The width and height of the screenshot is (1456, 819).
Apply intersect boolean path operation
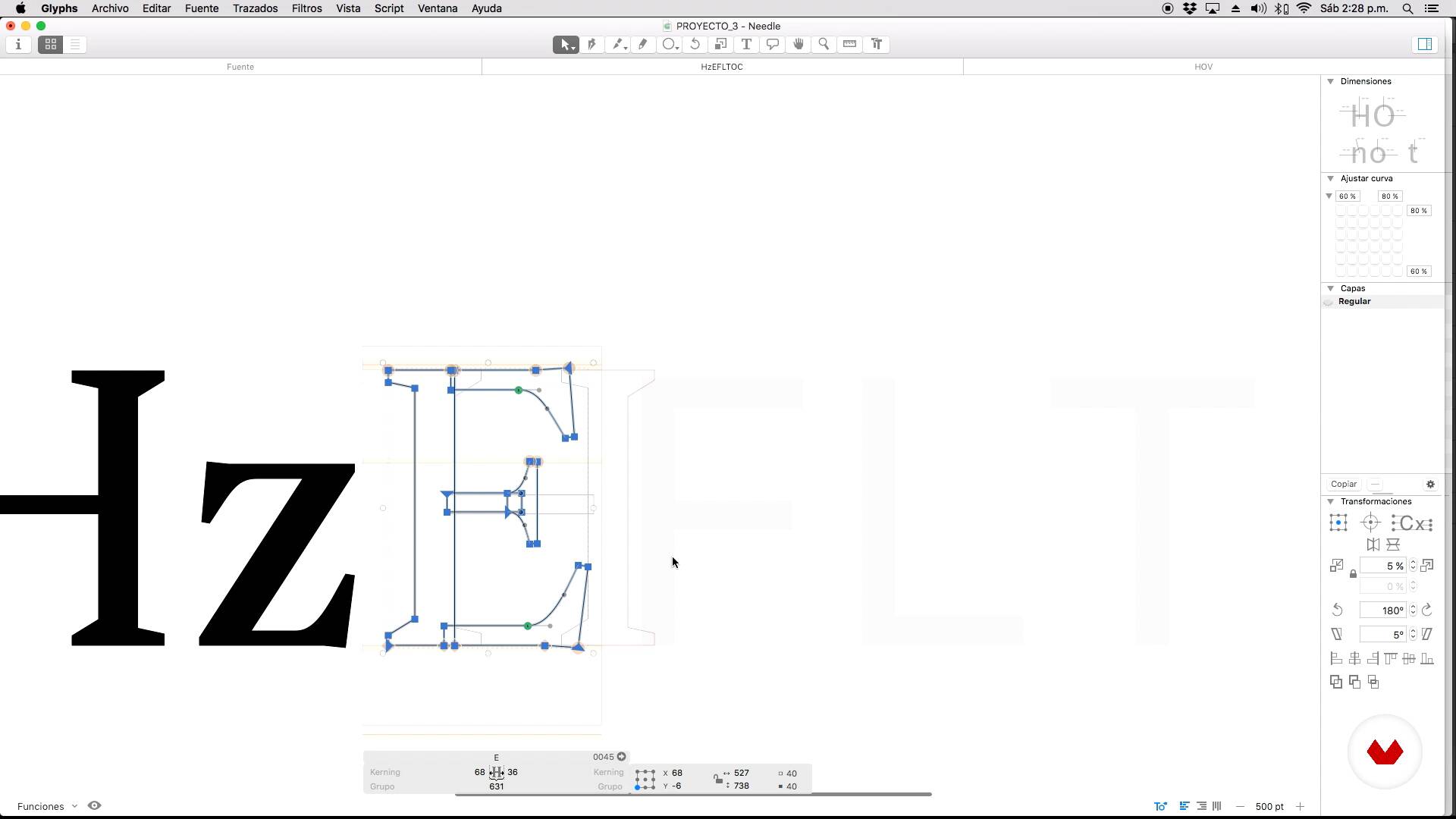pos(1373,682)
